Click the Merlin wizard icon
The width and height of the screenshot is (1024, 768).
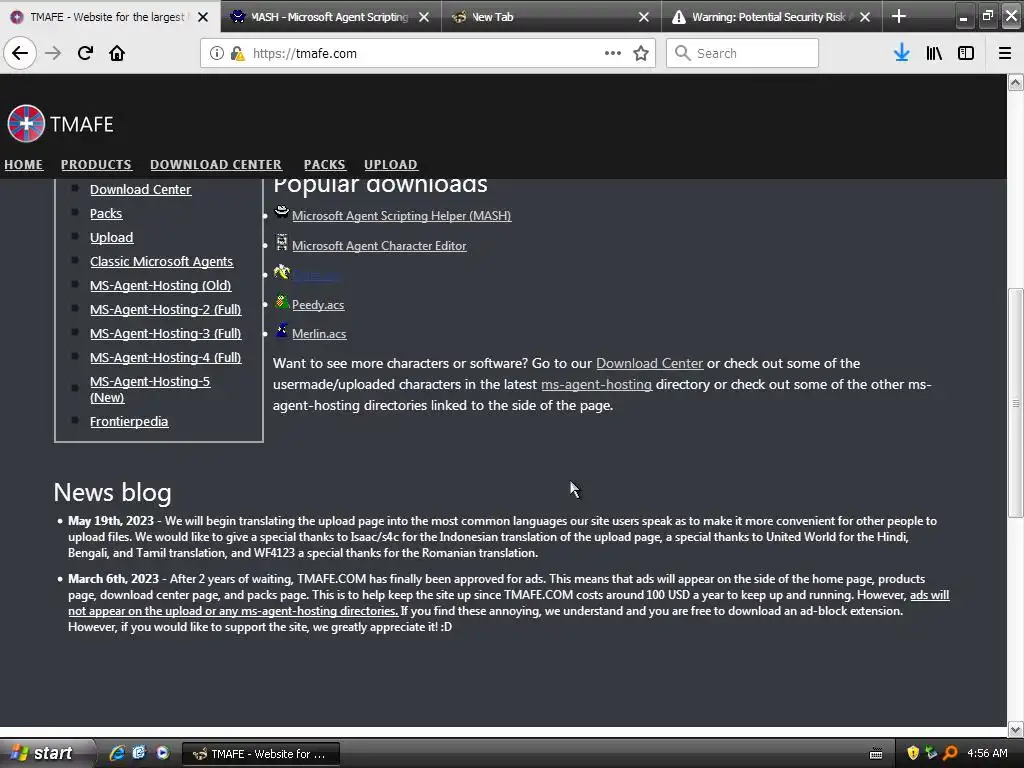[281, 330]
